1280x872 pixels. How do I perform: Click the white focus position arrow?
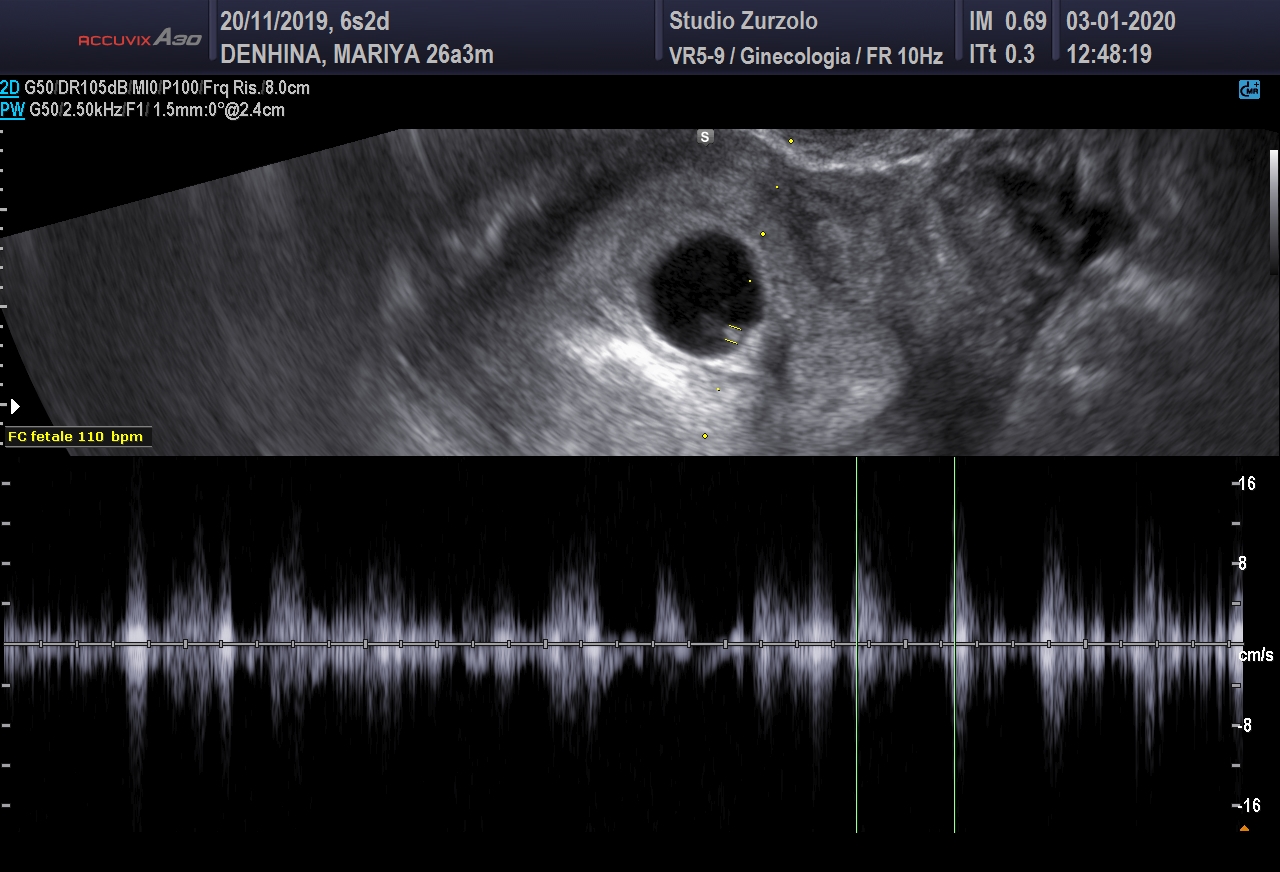point(14,407)
